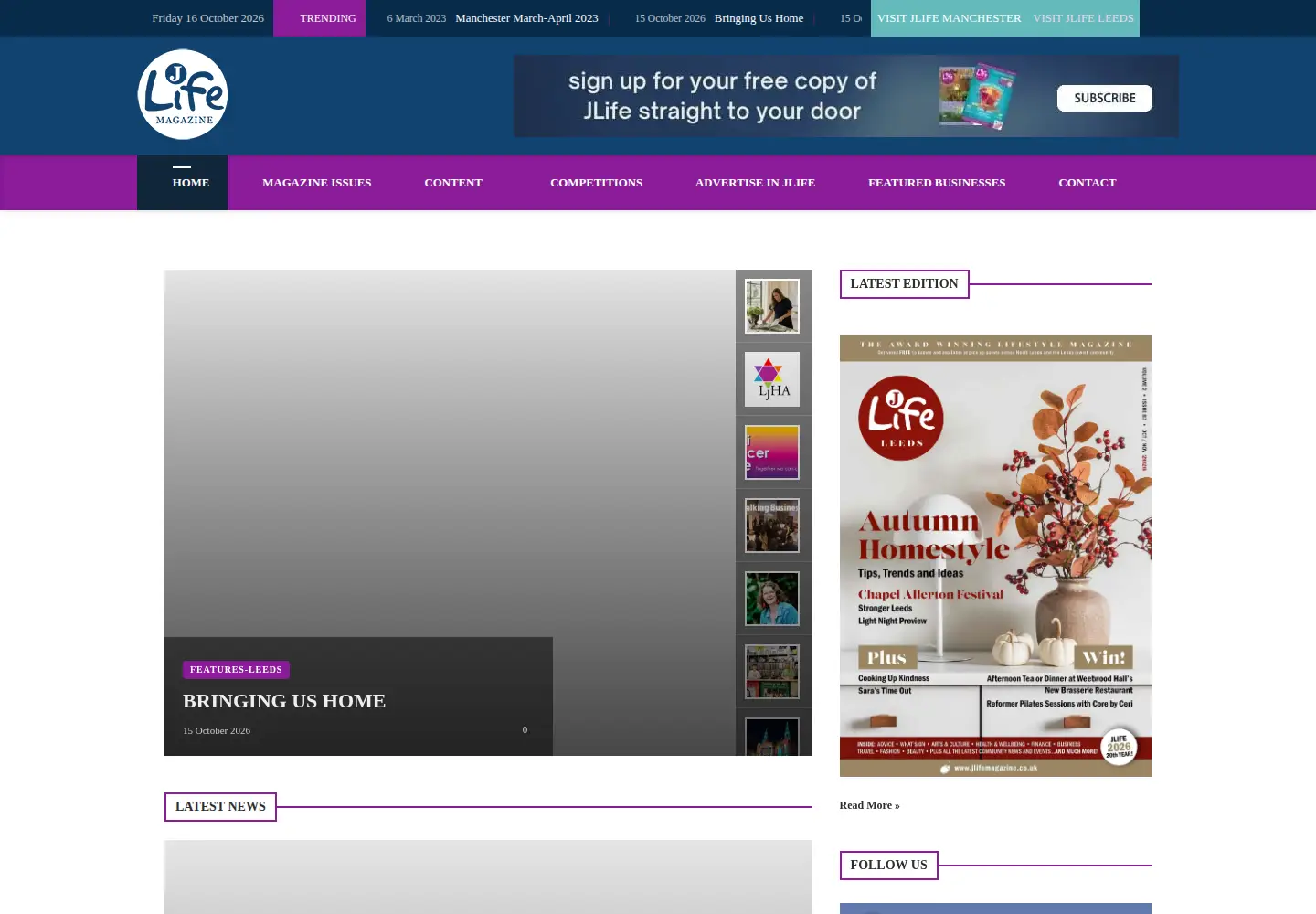Click the Trending label
This screenshot has height=914, width=1316.
tap(319, 18)
